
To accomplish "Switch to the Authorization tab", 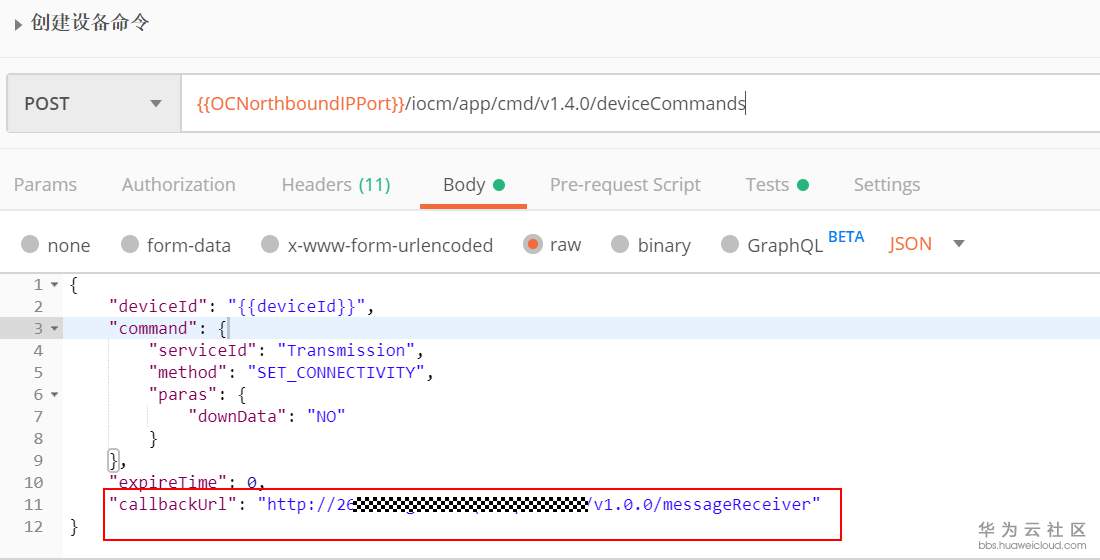I will click(x=179, y=185).
